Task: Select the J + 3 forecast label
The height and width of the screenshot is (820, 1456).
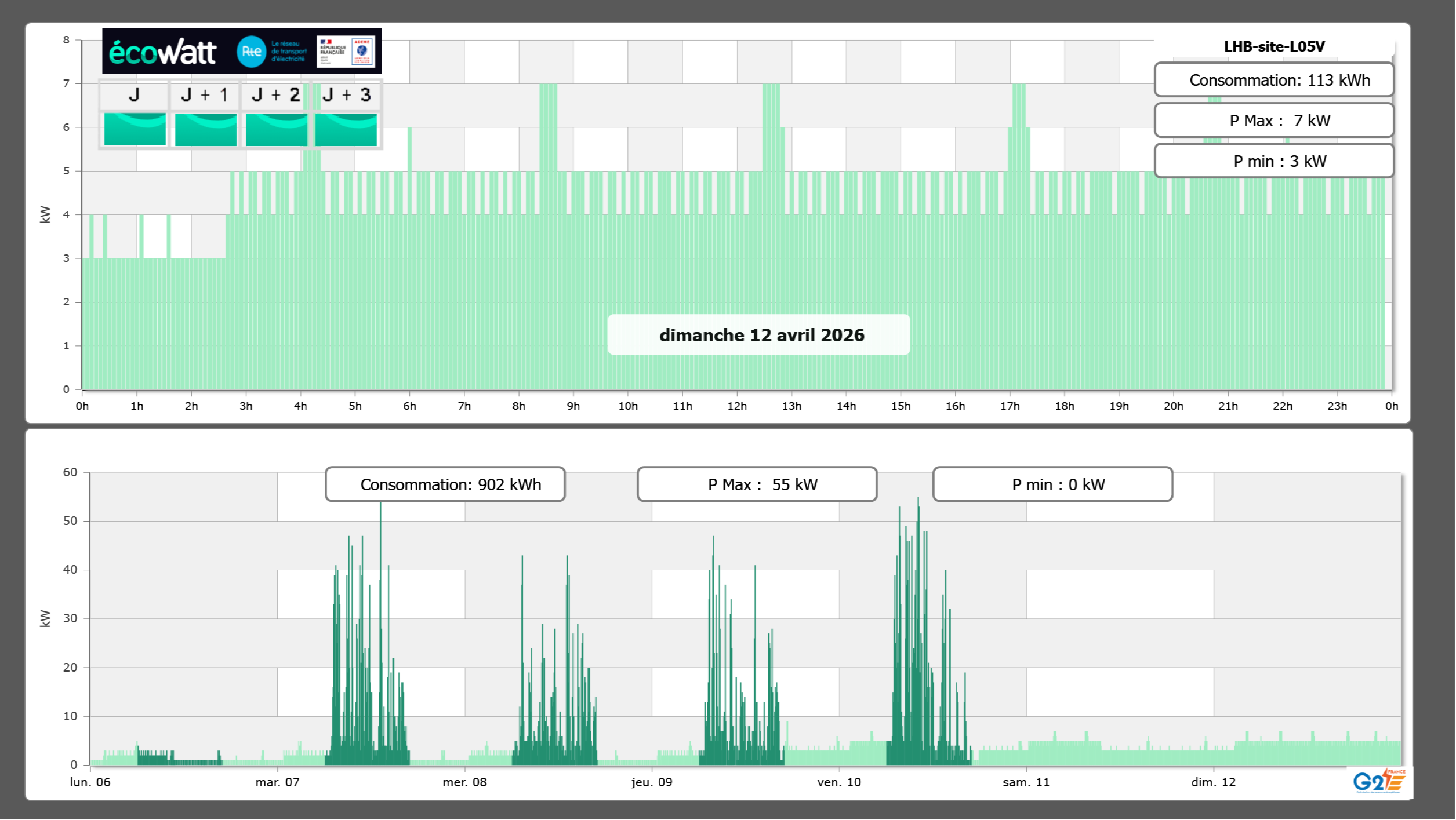Action: 346,94
